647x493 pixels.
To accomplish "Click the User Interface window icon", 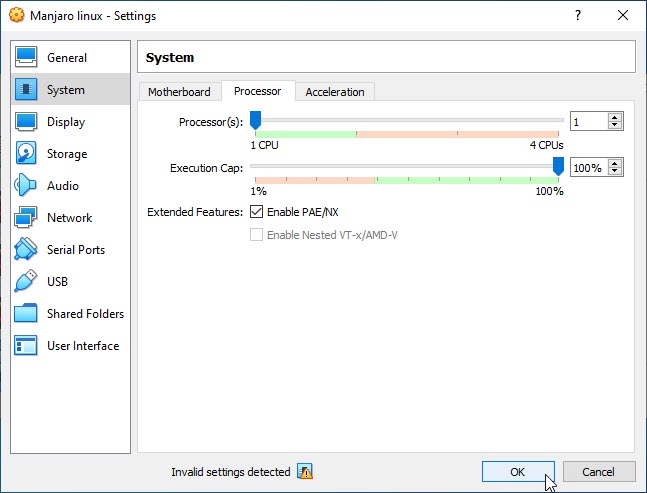I will pos(26,345).
